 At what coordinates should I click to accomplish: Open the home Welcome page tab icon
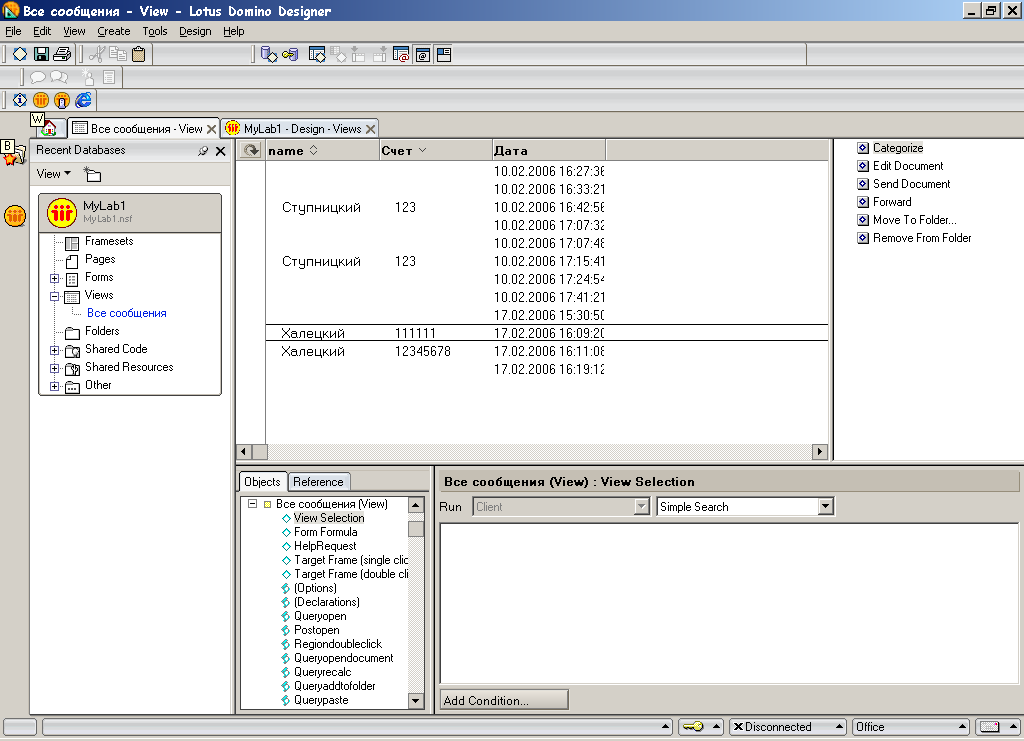pos(48,129)
